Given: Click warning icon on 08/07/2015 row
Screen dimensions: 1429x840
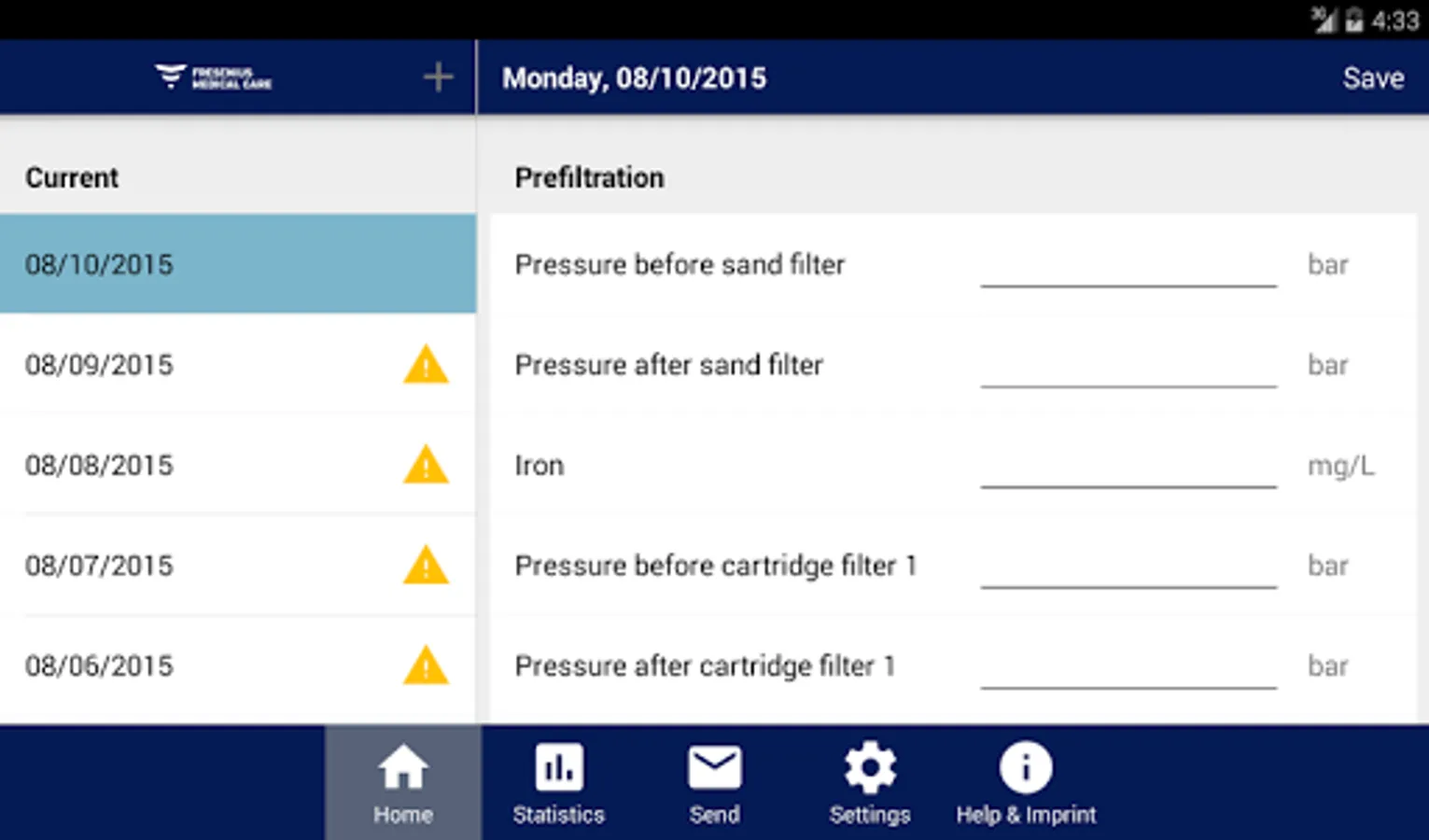Looking at the screenshot, I should coord(426,566).
